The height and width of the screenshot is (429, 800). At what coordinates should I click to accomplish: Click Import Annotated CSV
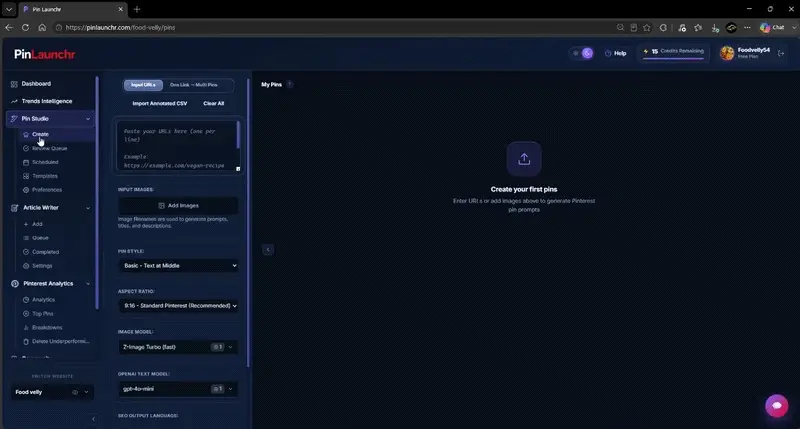pyautogui.click(x=160, y=104)
